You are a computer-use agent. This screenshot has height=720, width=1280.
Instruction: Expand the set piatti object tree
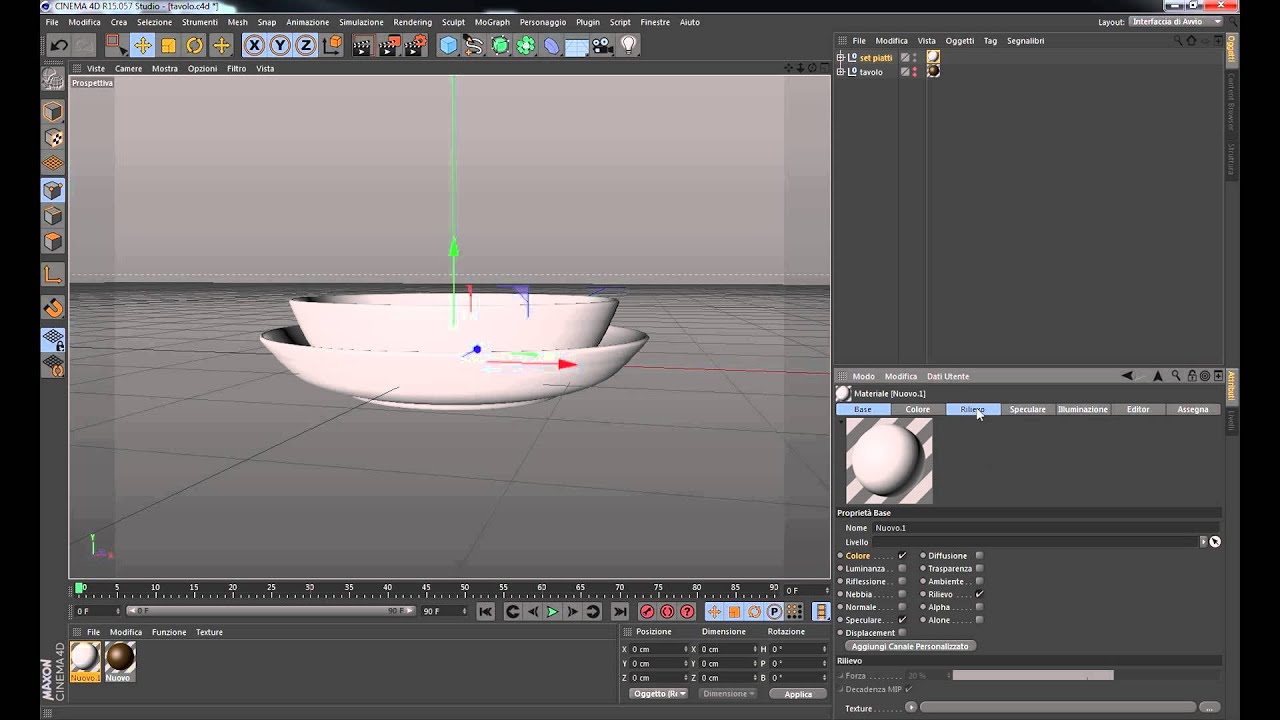[841, 58]
